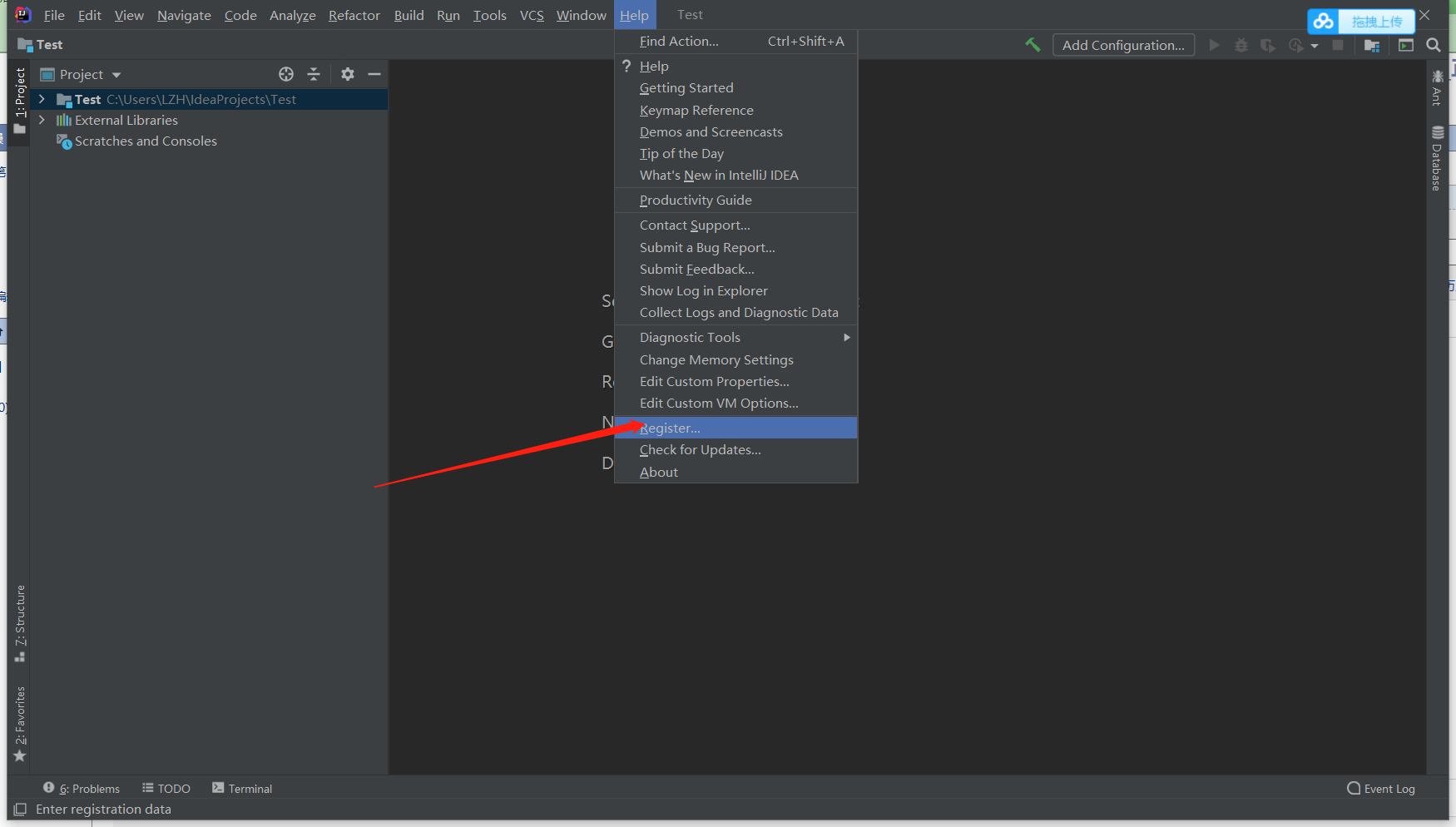The image size is (1456, 827).
Task: Select Demos and Screencasts
Action: point(735,131)
